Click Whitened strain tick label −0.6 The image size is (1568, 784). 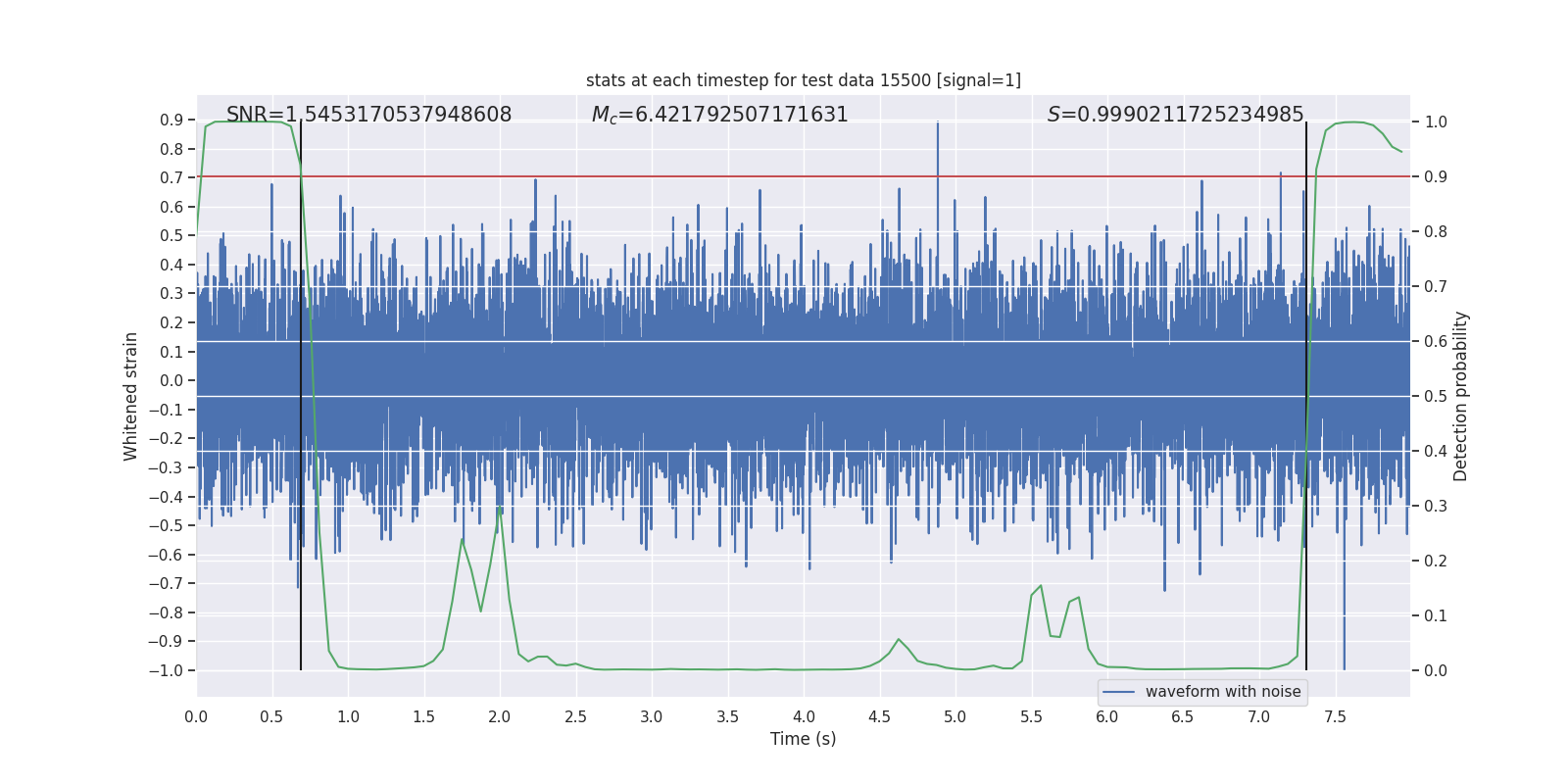point(166,555)
